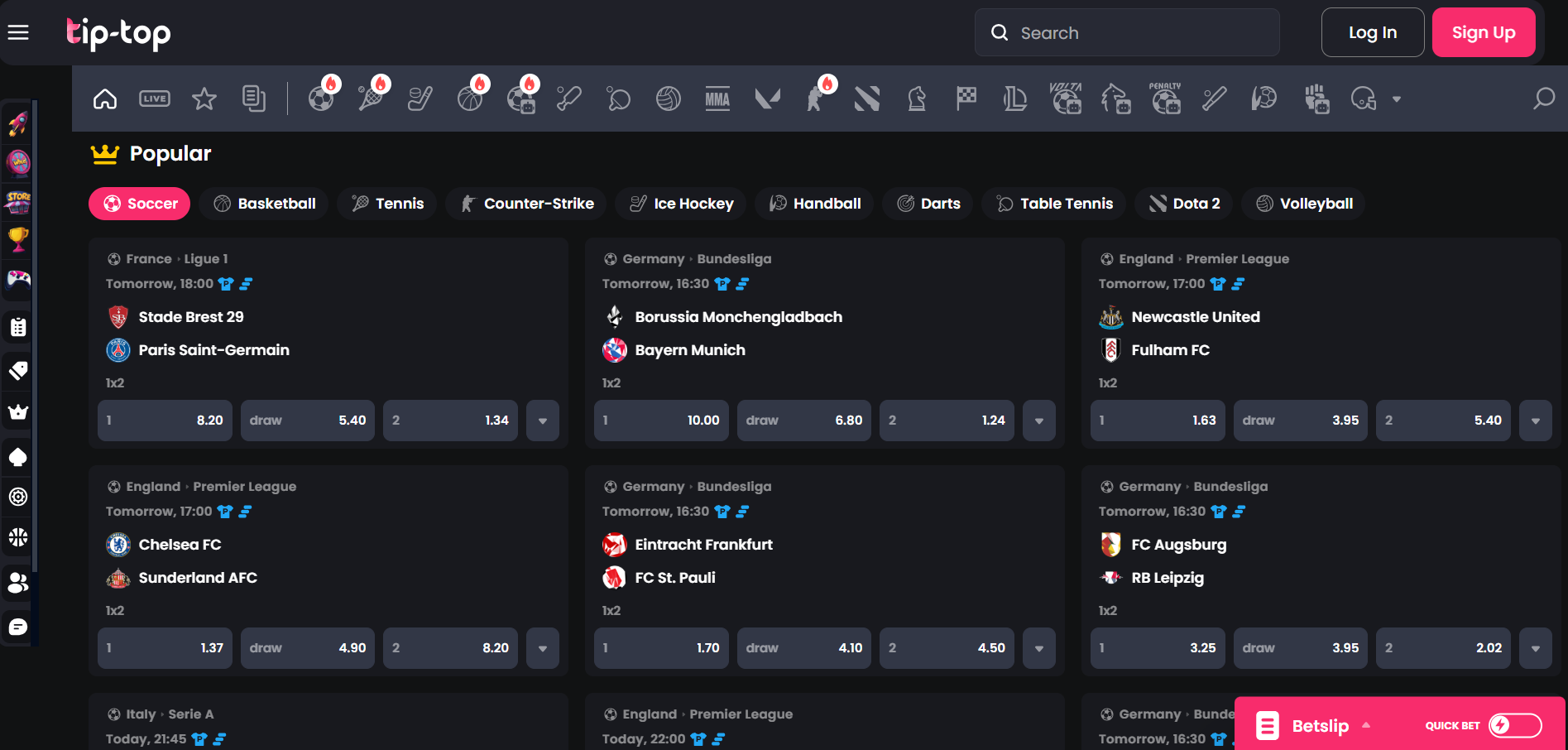
Task: Open Eintracht Frankfurt match page
Action: point(703,545)
